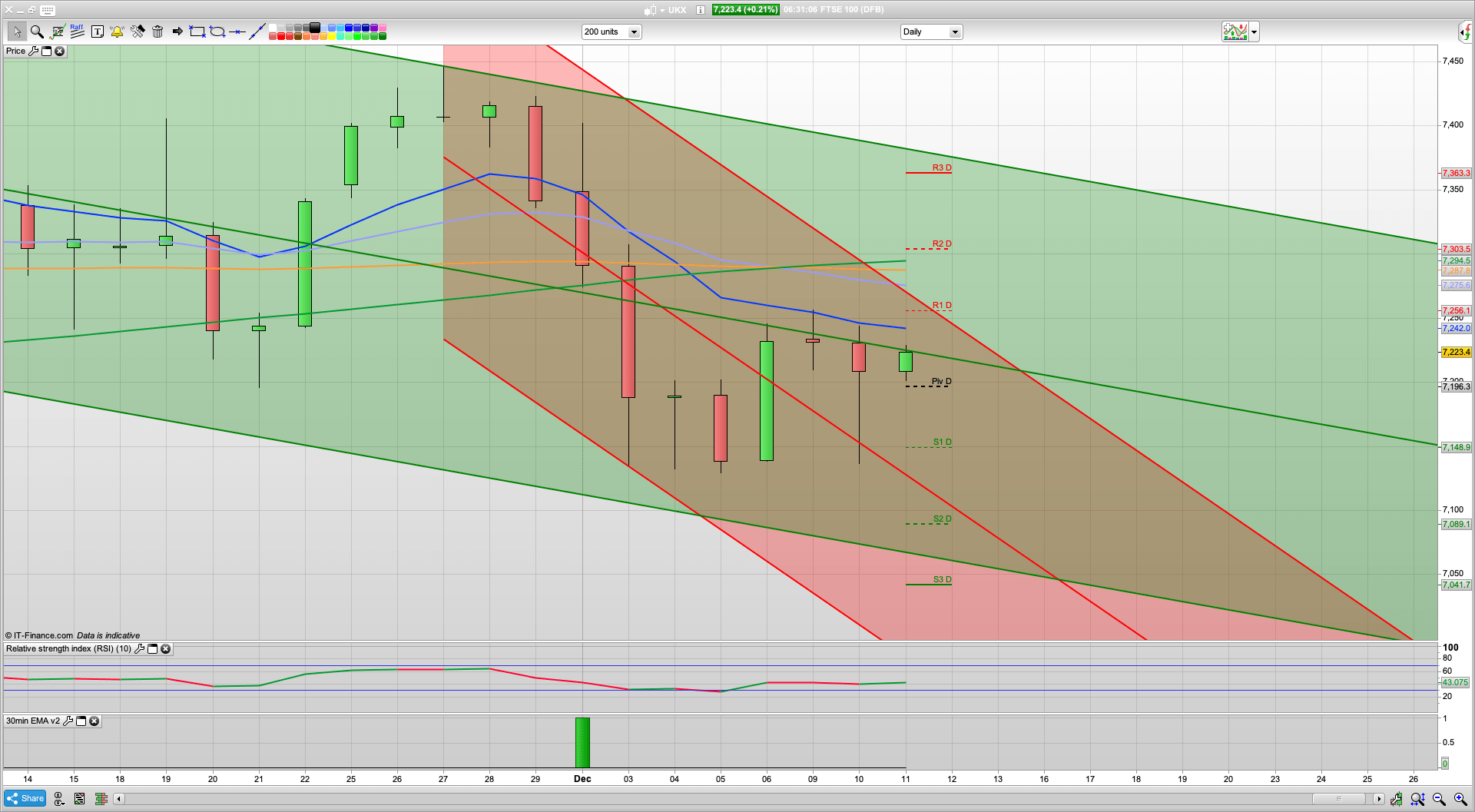The width and height of the screenshot is (1475, 812).
Task: Open candlestick chart settings wrench
Action: 1396,799
